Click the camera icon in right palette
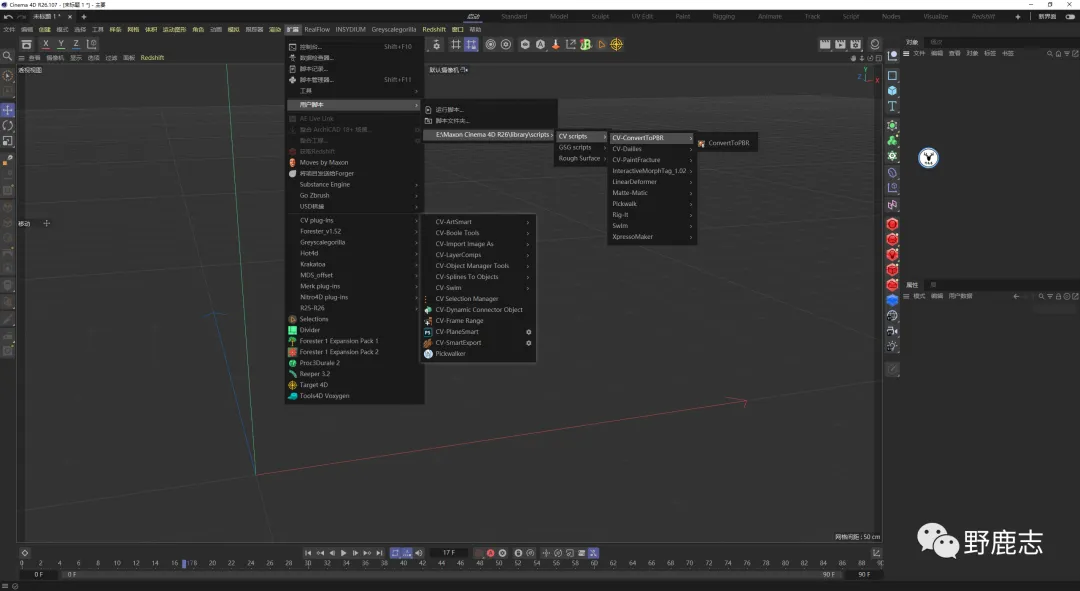This screenshot has width=1080, height=591. [892, 331]
